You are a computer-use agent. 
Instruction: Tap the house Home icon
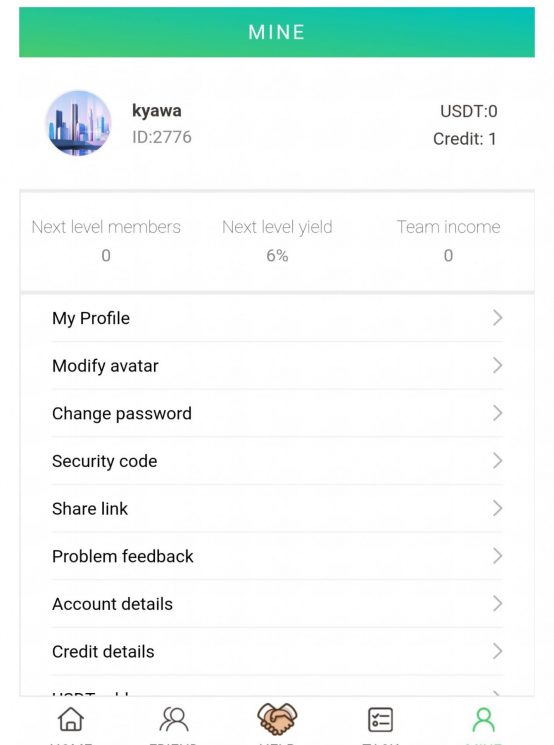71,718
